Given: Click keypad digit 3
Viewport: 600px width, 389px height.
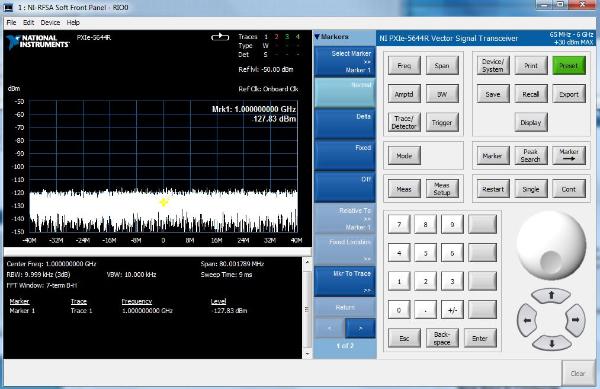Looking at the screenshot, I should (x=452, y=281).
